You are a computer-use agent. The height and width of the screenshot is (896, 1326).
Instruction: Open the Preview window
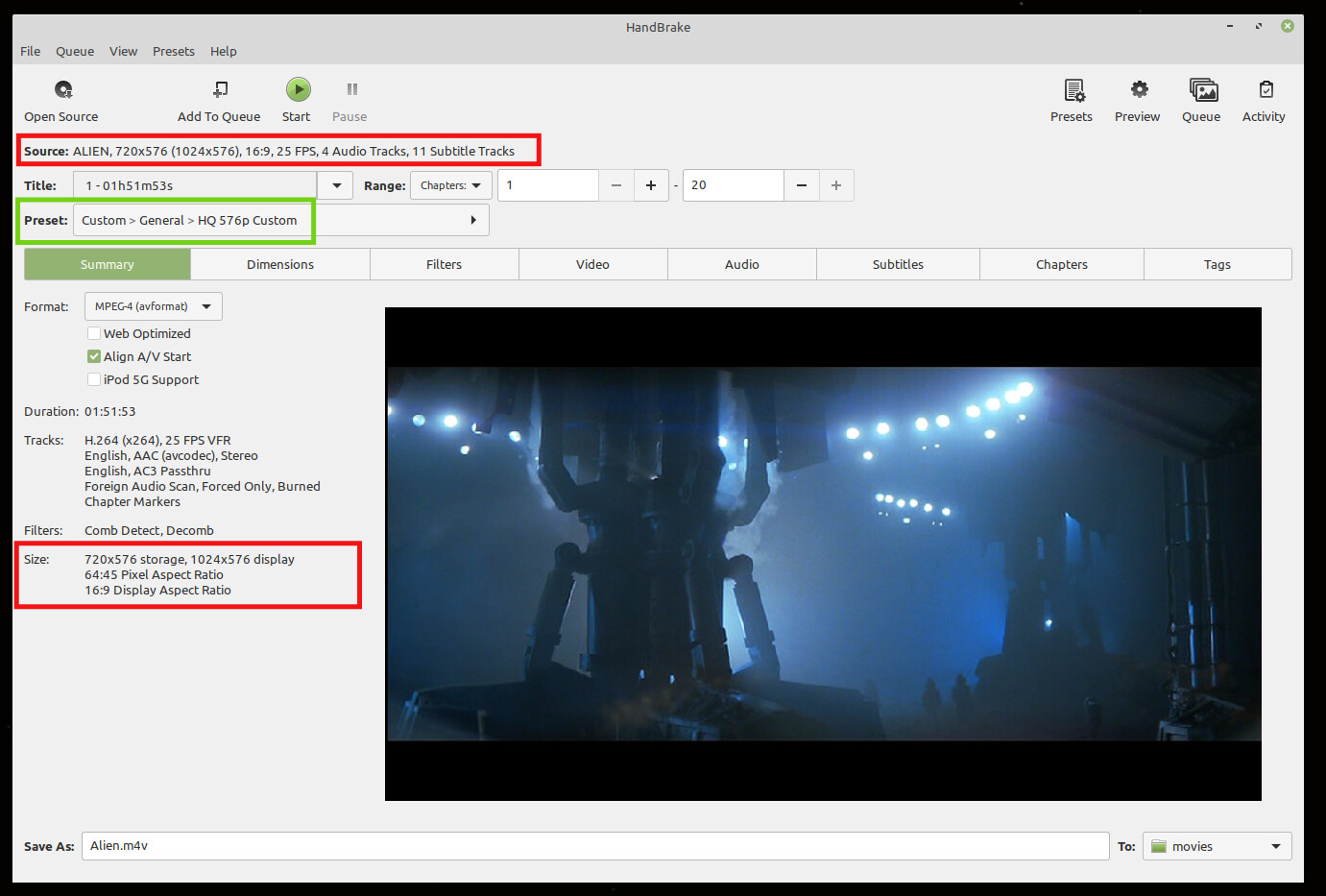click(x=1137, y=100)
